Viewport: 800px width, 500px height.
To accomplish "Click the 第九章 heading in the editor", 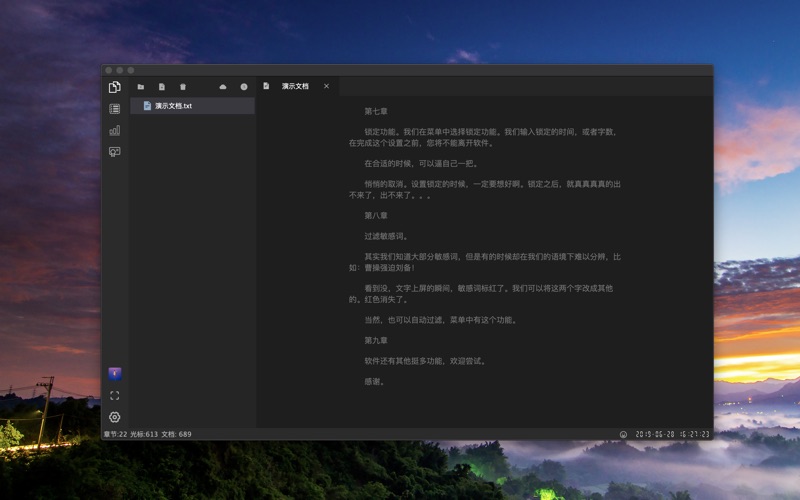I will tap(376, 340).
